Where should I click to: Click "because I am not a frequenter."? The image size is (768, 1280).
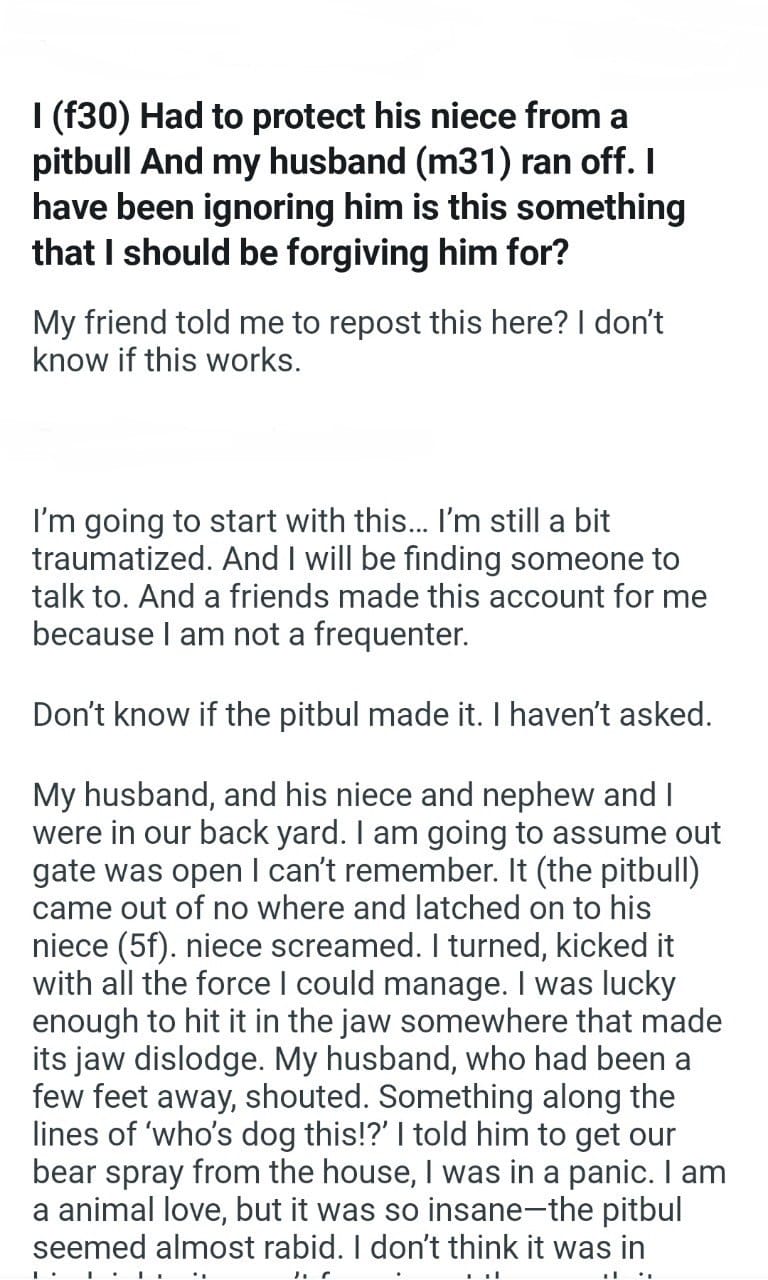pos(250,635)
